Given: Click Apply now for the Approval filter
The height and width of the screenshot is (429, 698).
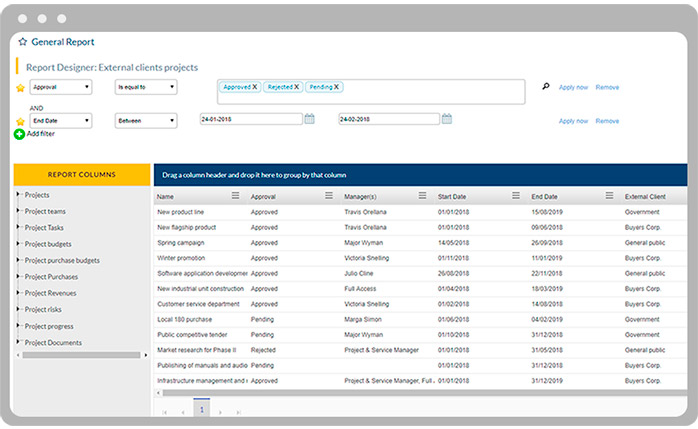Looking at the screenshot, I should pyautogui.click(x=573, y=87).
